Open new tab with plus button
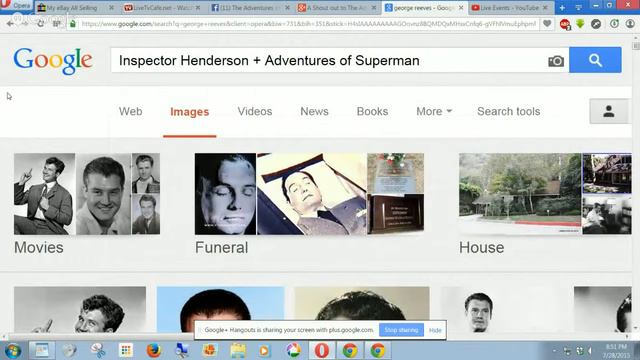 (562, 8)
